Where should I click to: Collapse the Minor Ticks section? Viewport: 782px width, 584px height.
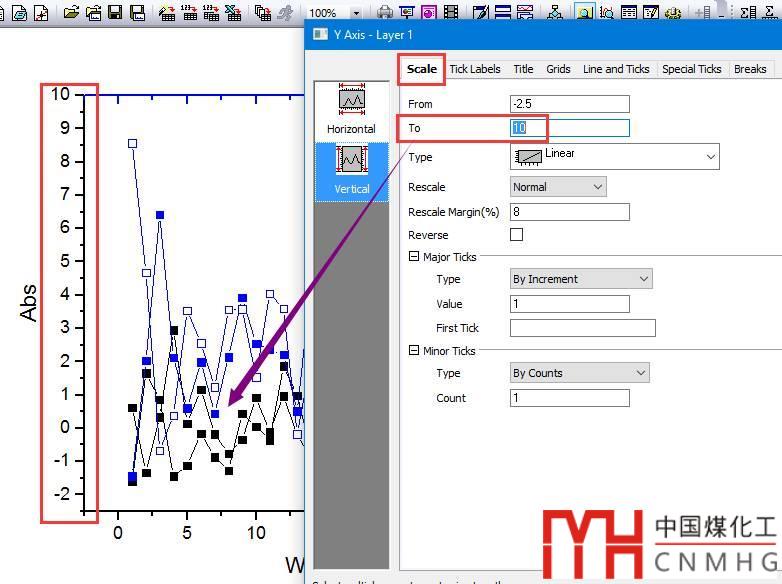click(x=413, y=350)
